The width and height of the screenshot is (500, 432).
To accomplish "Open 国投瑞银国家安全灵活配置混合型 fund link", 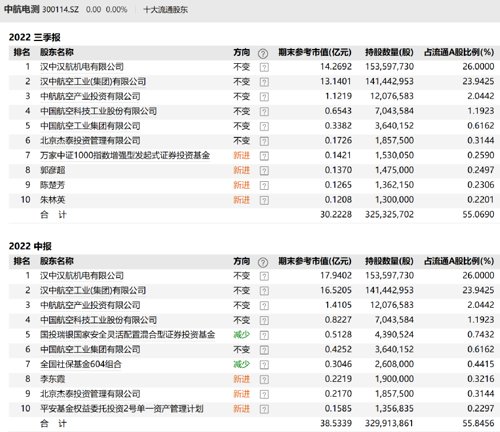I will [128, 335].
